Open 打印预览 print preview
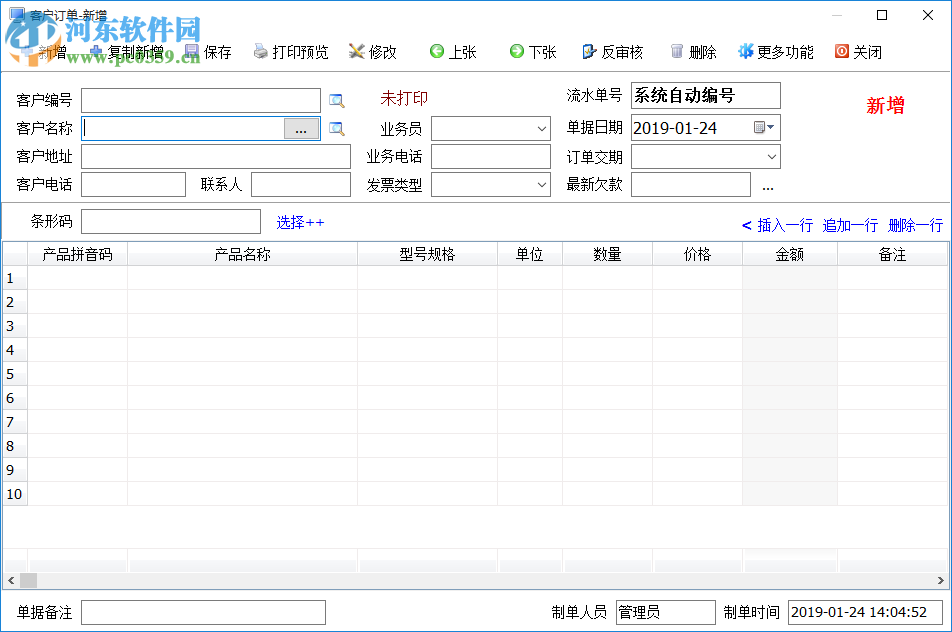This screenshot has height=632, width=952. pos(290,51)
